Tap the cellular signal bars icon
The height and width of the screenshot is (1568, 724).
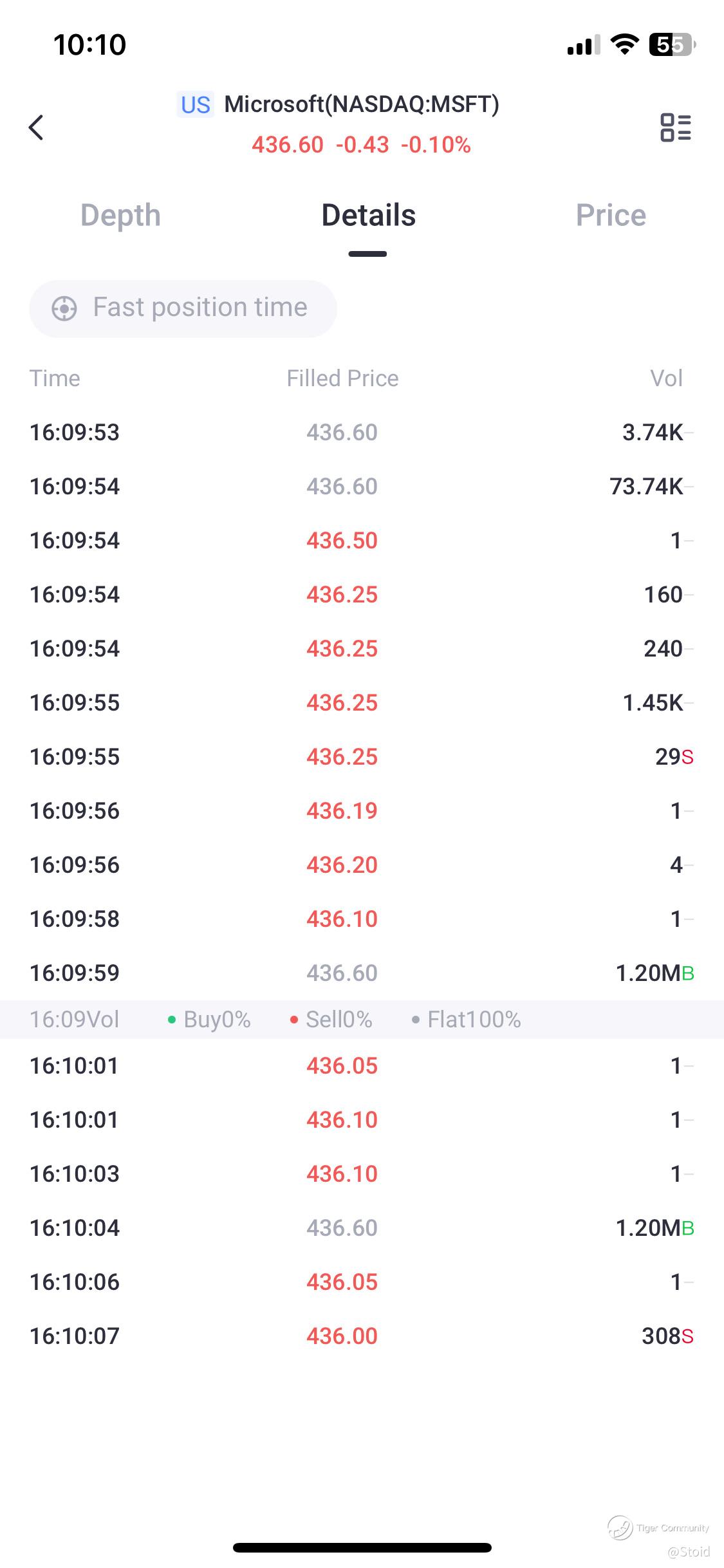583,44
